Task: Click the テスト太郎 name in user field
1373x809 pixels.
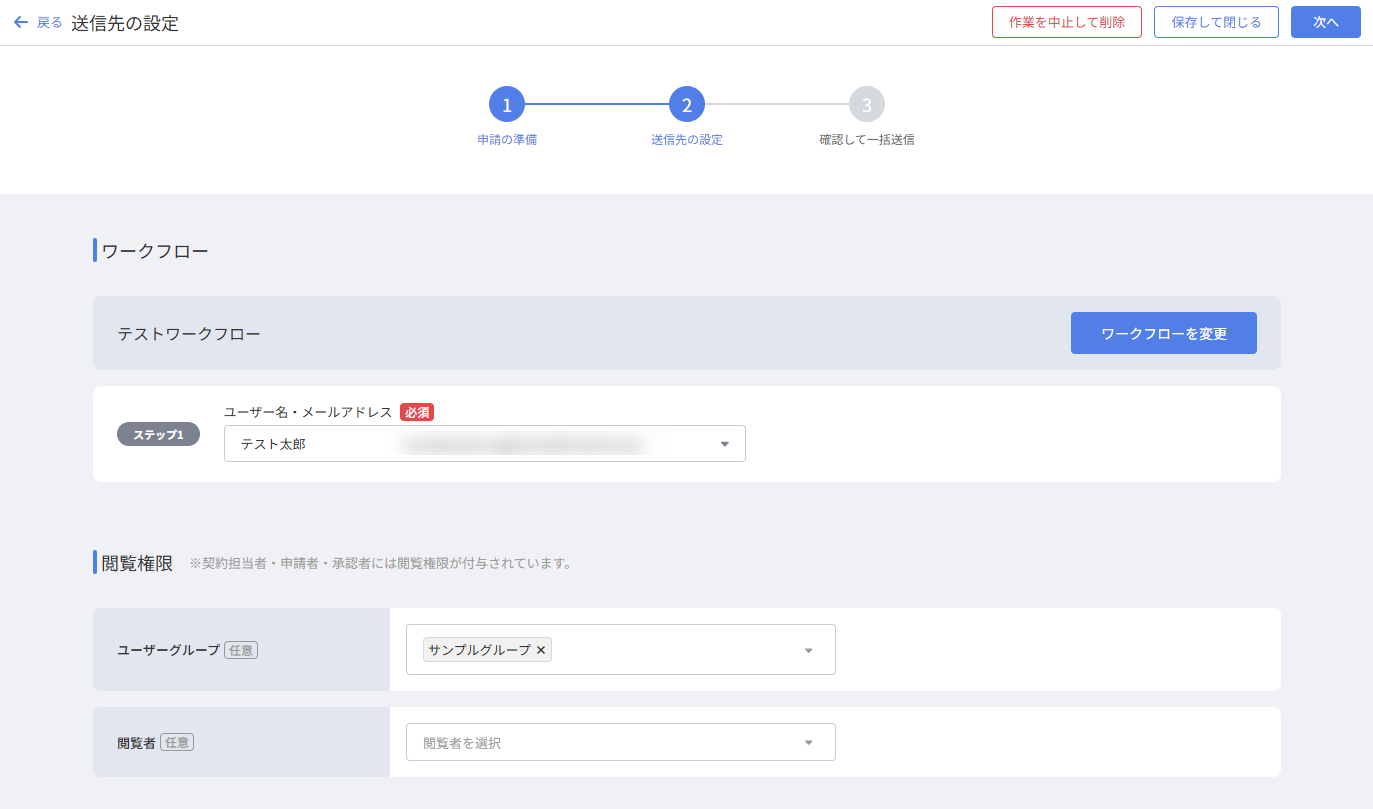Action: pos(273,444)
